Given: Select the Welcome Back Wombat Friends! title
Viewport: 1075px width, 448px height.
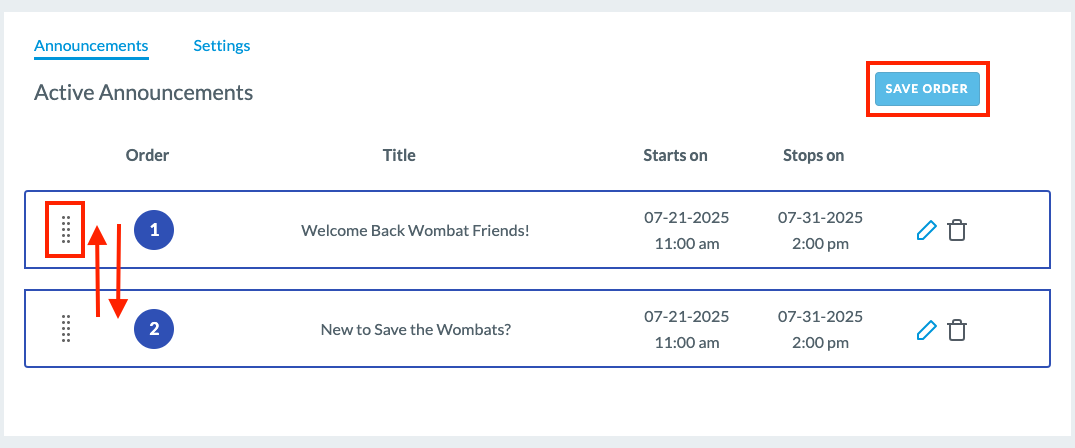Looking at the screenshot, I should point(415,231).
